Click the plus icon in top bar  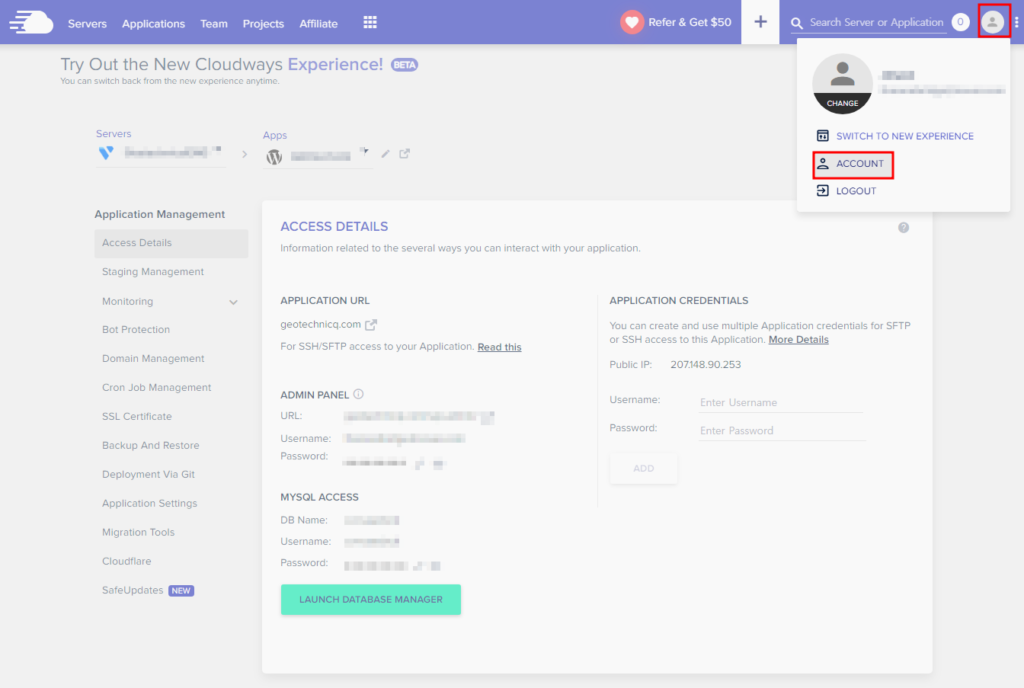pyautogui.click(x=760, y=22)
